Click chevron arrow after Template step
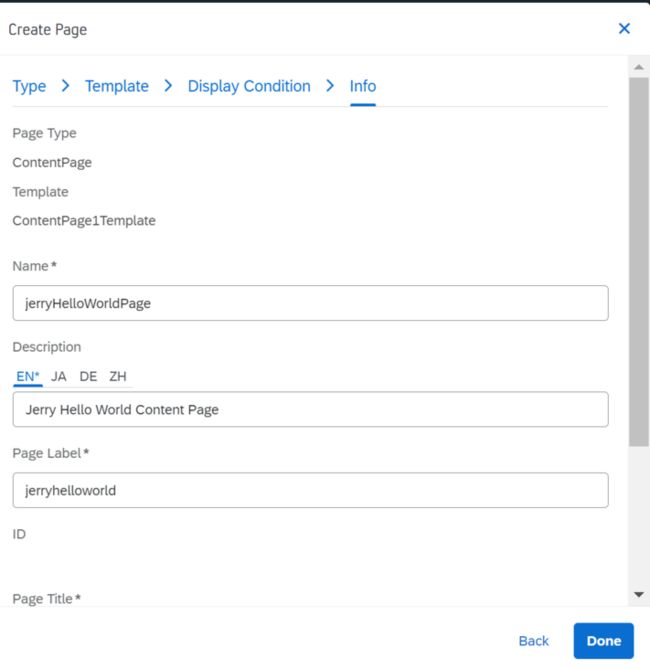The width and height of the screenshot is (650, 669). click(168, 86)
